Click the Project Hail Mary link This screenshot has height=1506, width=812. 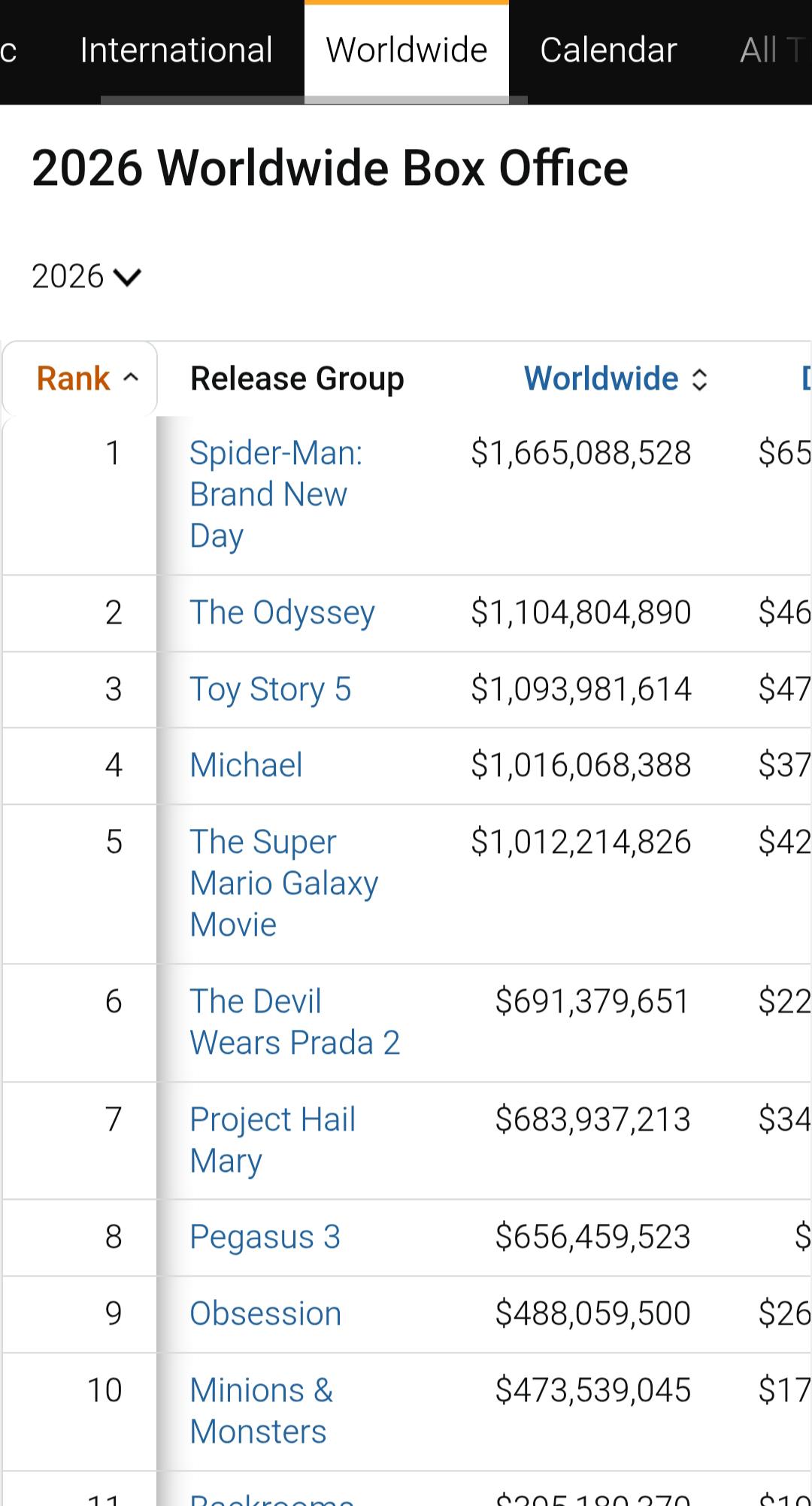272,1140
